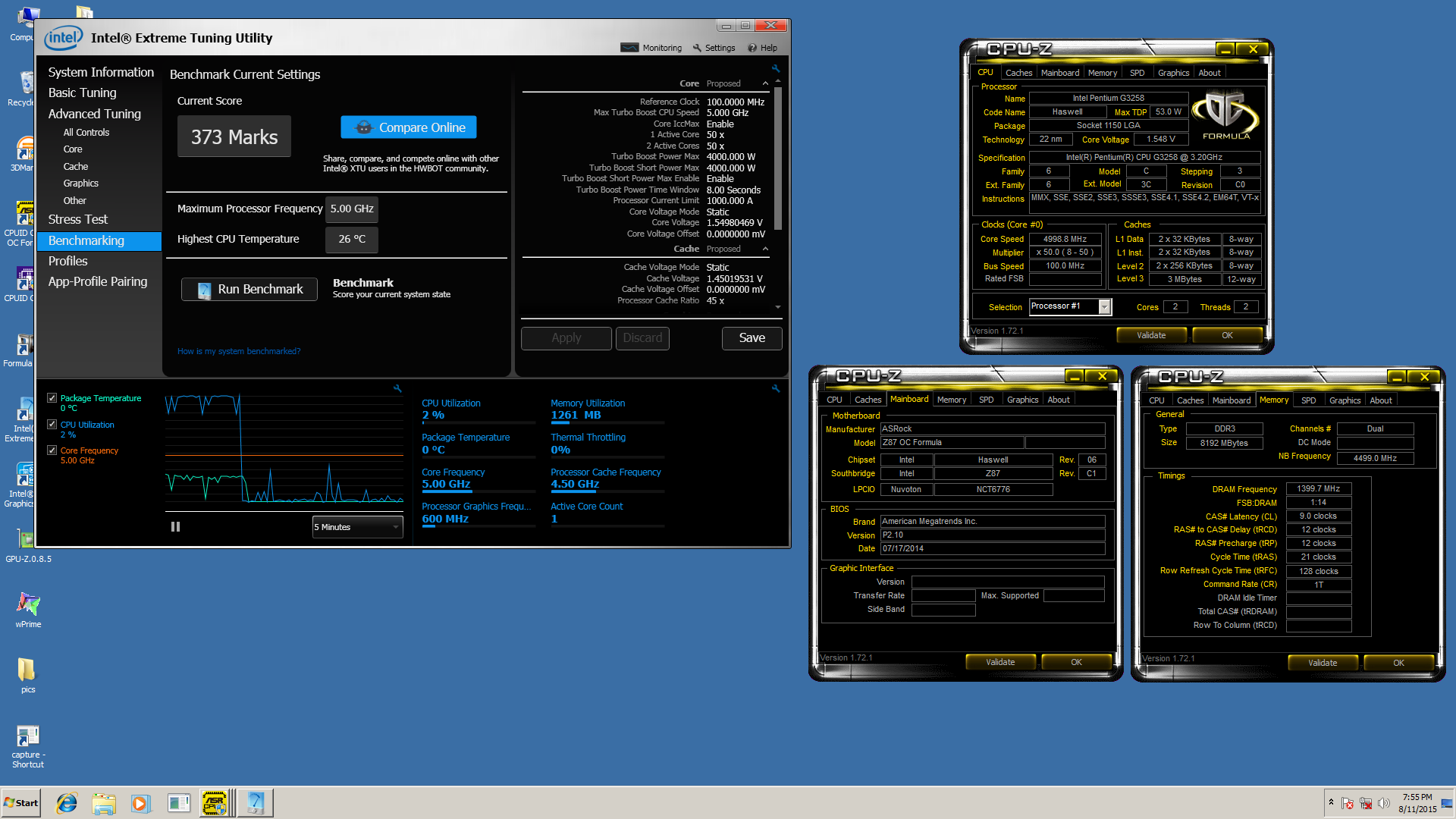Click Show Desktop button in taskbar corner
Image resolution: width=1456 pixels, height=819 pixels.
[x=1447, y=803]
